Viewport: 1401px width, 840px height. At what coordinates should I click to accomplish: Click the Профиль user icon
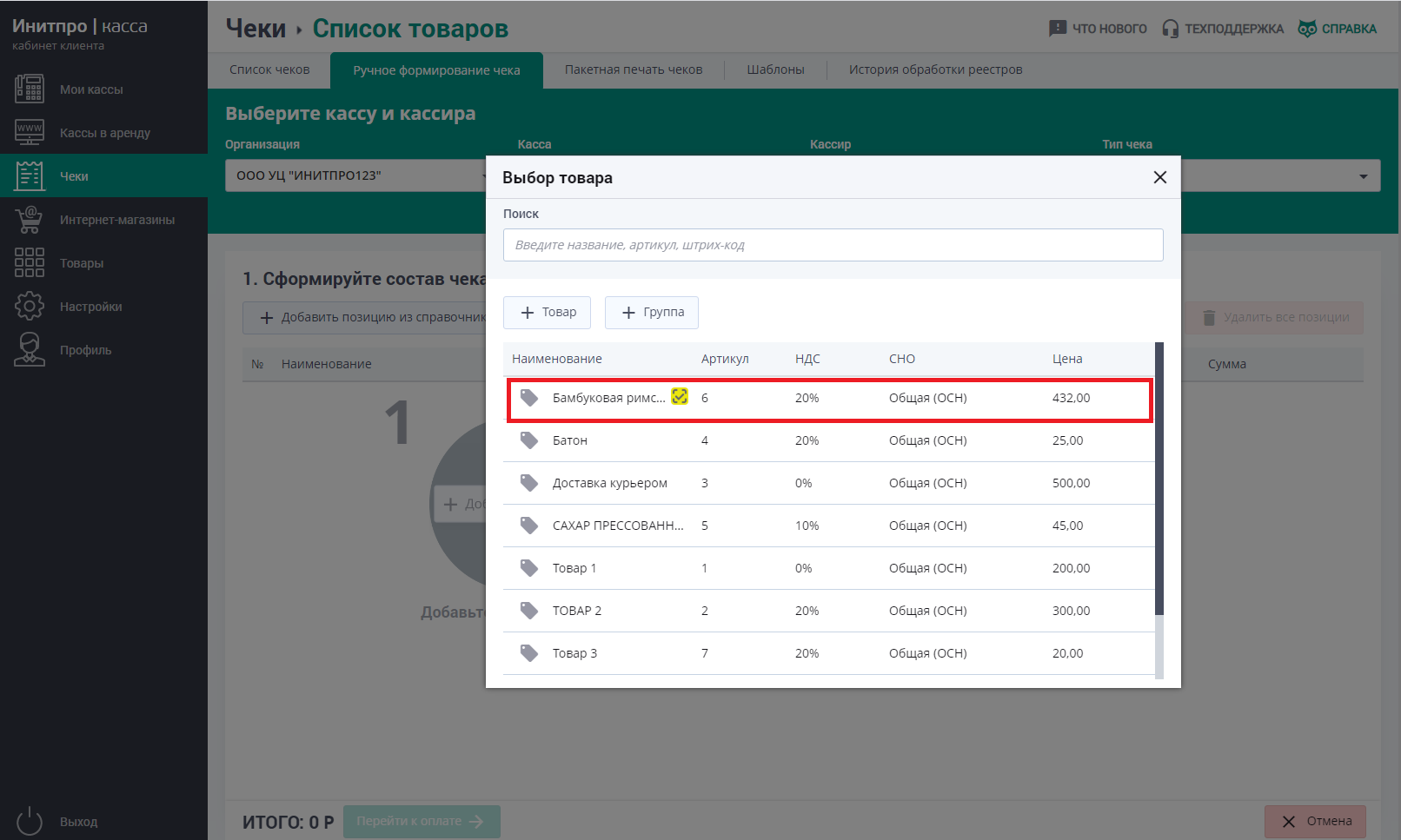[30, 349]
